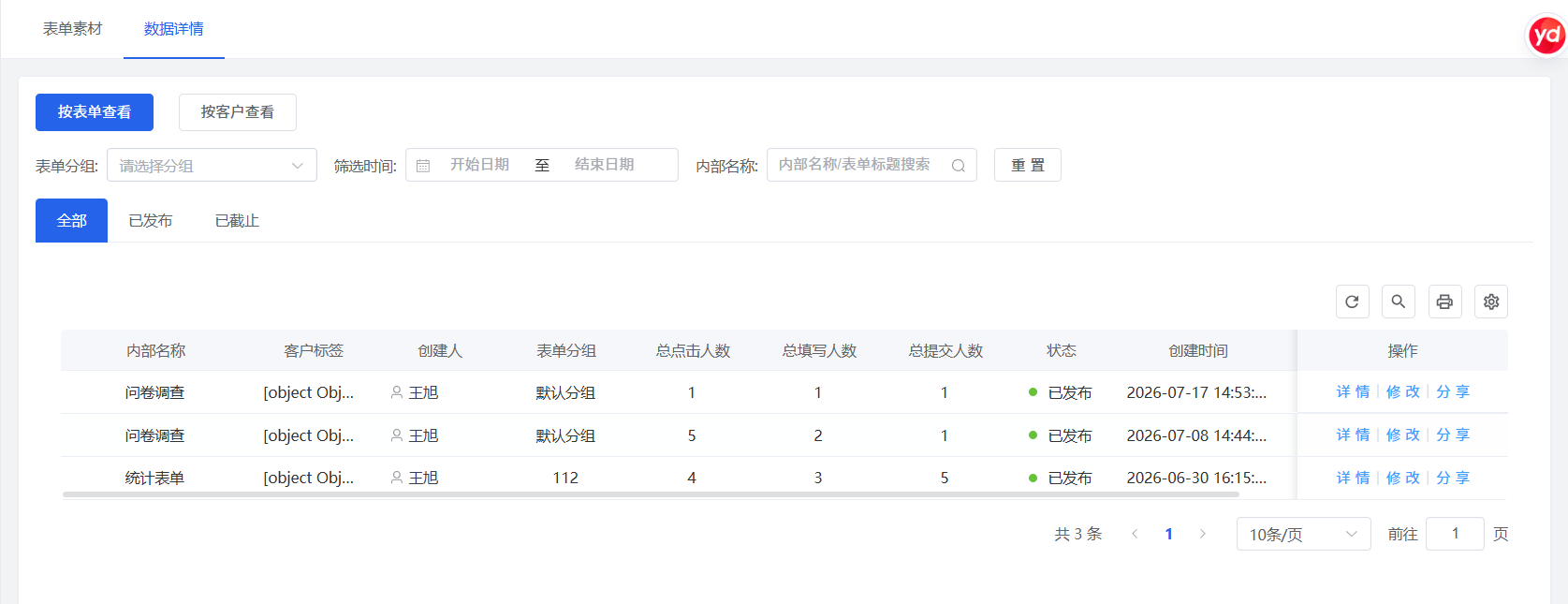
Task: Click 修改 for the 2026-07-08 问卷调查 row
Action: (1403, 435)
